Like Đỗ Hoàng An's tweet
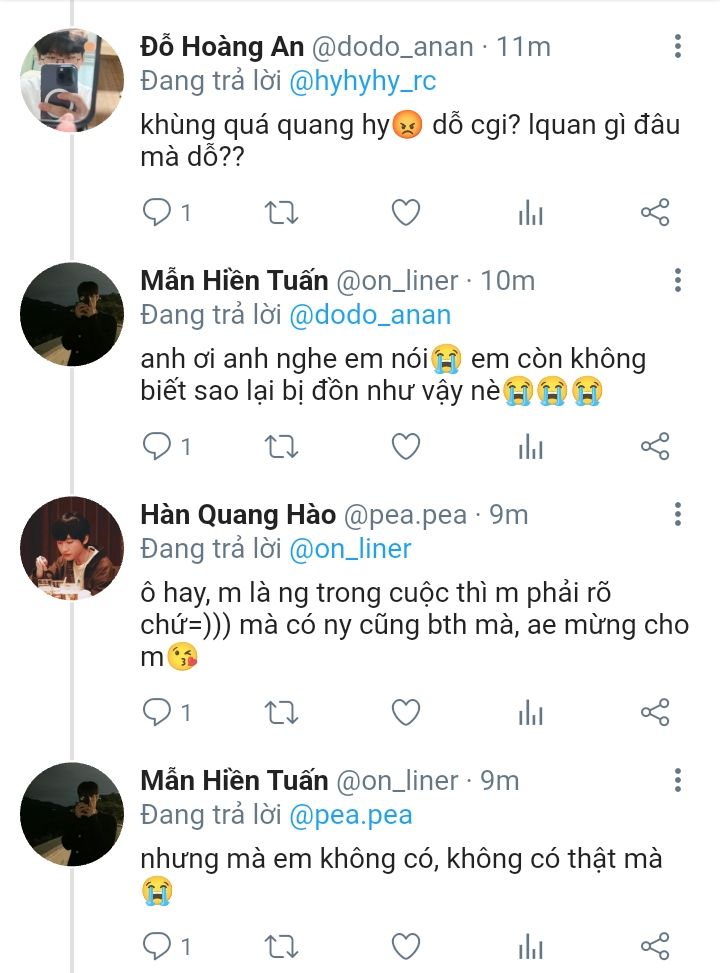Screen dimensions: 720x973 [405, 213]
